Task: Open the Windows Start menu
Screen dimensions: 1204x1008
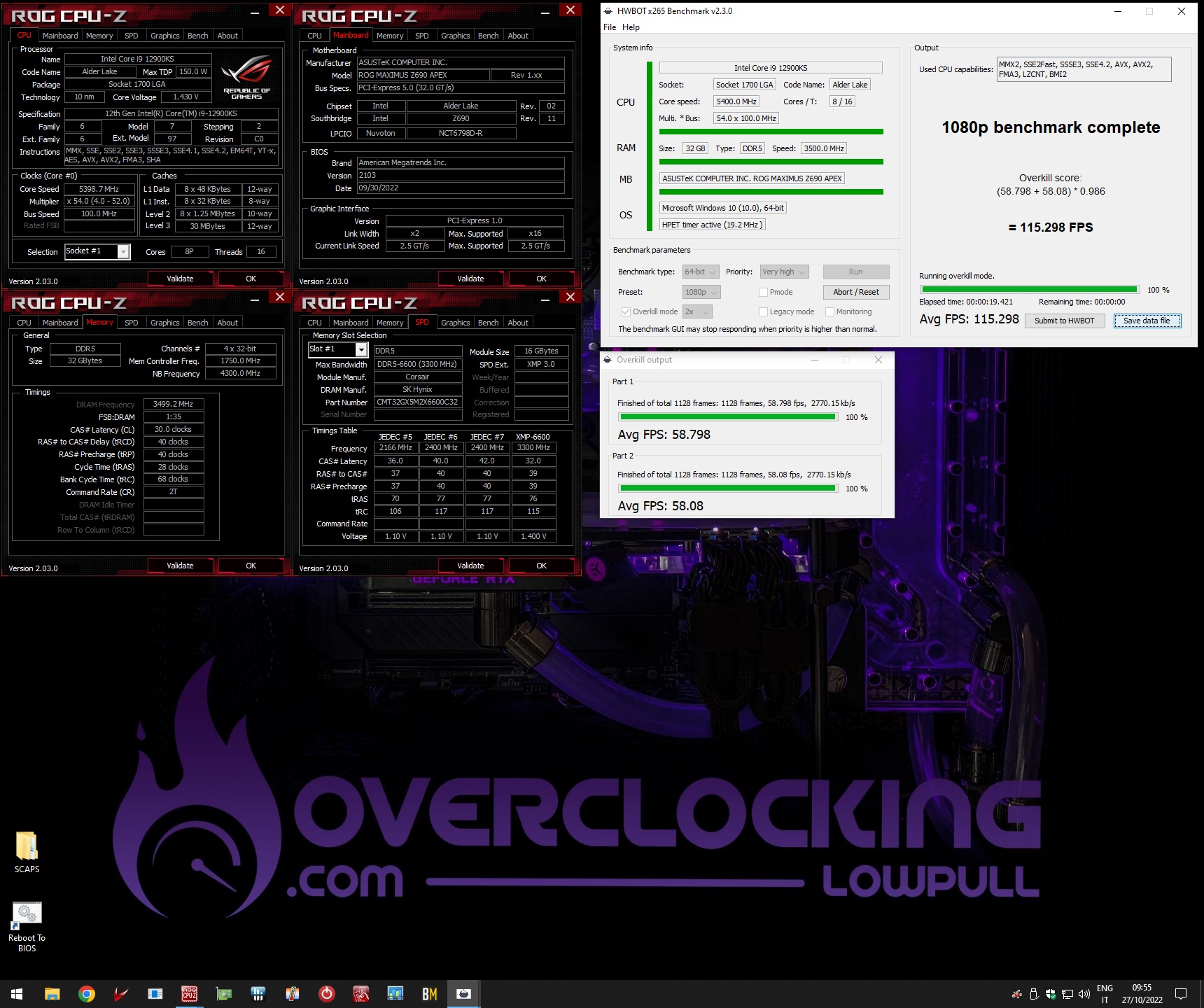Action: click(x=17, y=993)
